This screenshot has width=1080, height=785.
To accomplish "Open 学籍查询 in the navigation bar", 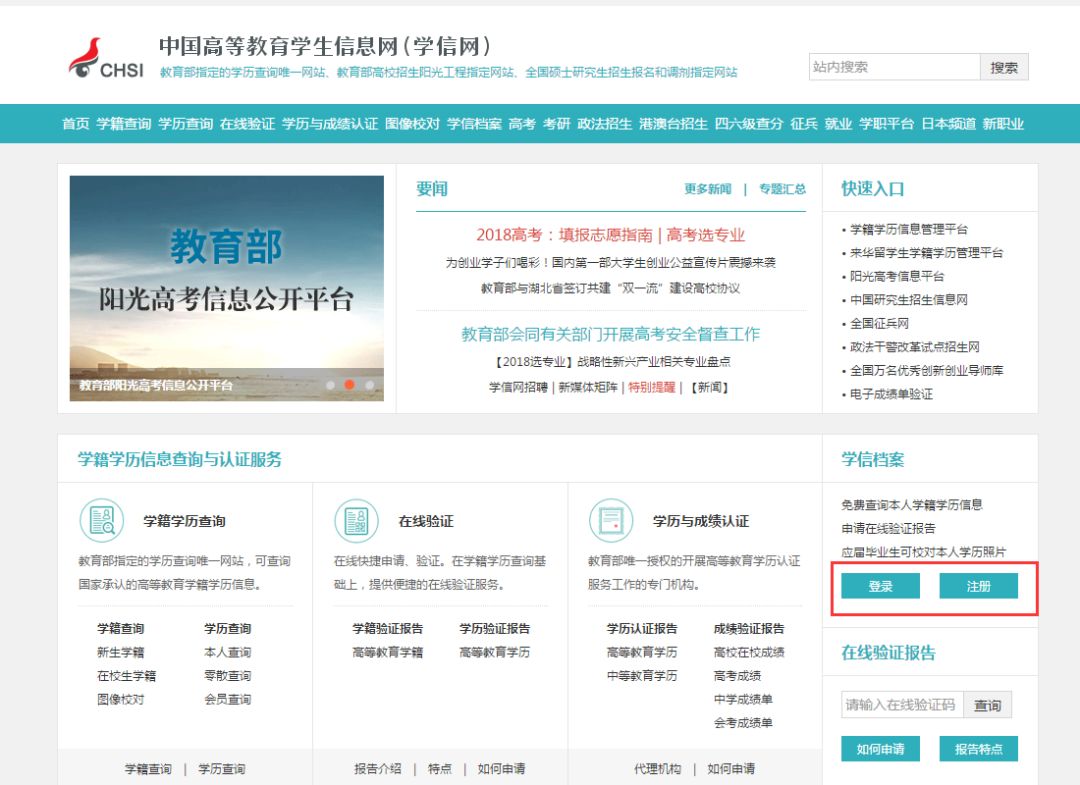I will [x=123, y=124].
